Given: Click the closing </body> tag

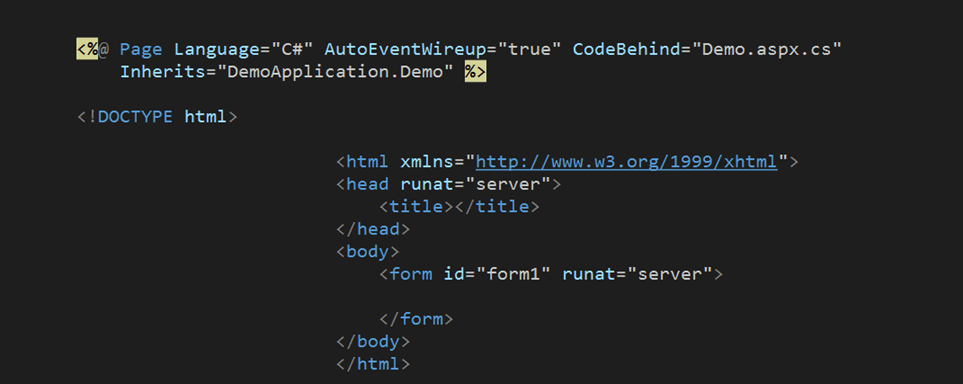Looking at the screenshot, I should pos(373,342).
